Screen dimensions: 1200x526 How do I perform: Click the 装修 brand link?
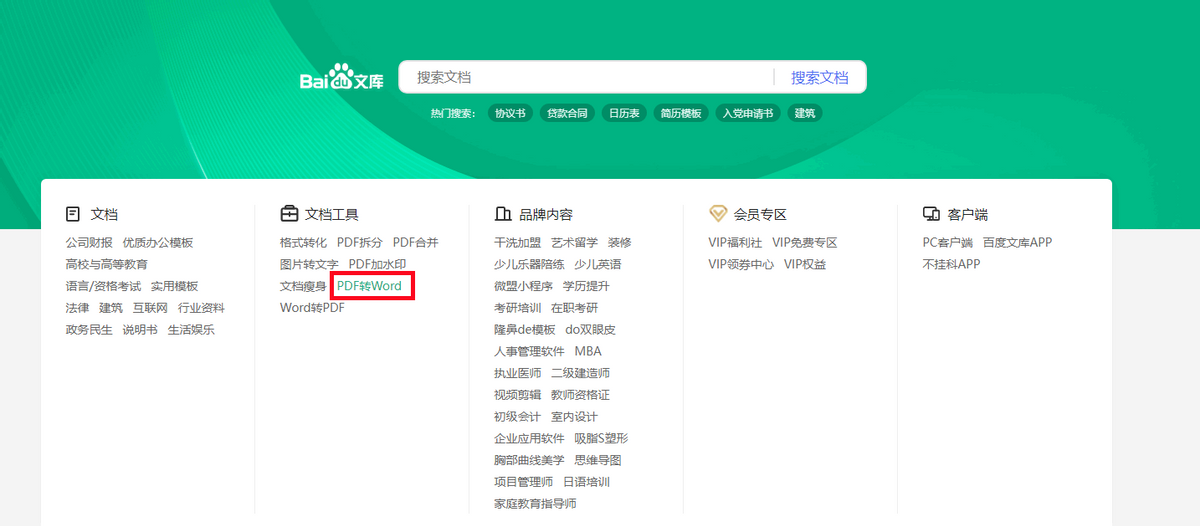(x=620, y=242)
